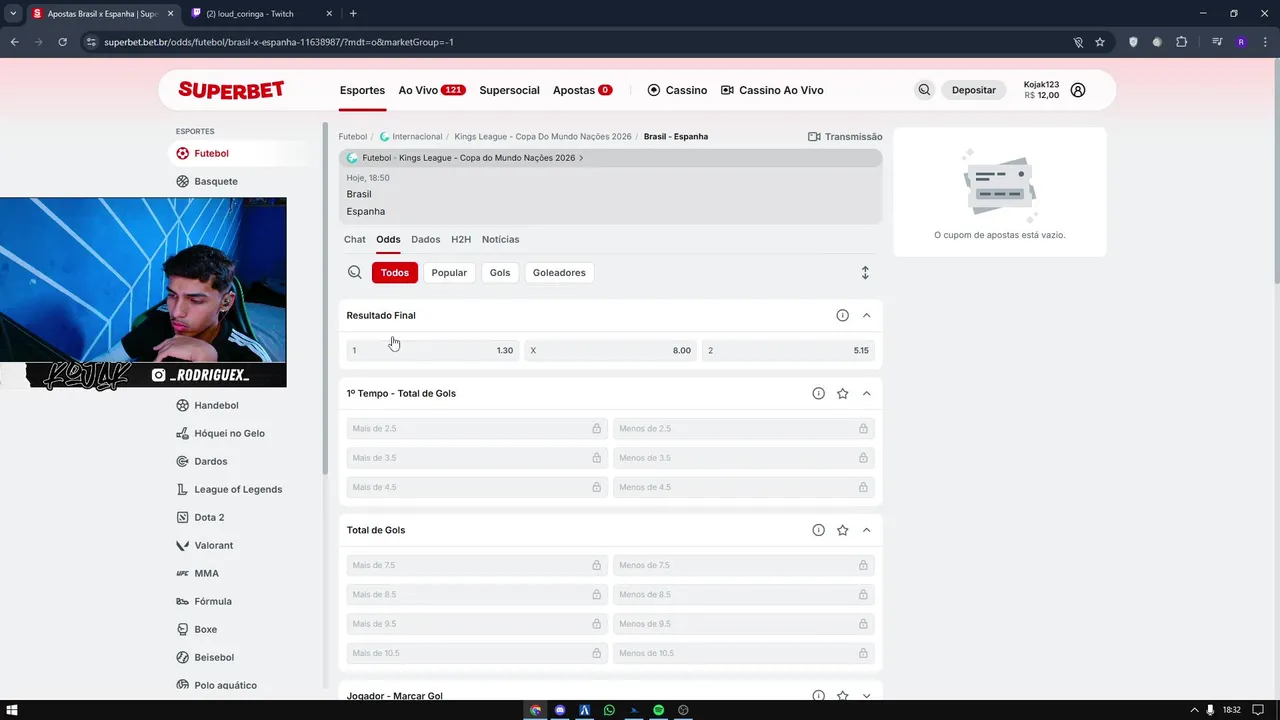The height and width of the screenshot is (720, 1280).
Task: Click the Chrome address bar URL
Action: click(279, 42)
